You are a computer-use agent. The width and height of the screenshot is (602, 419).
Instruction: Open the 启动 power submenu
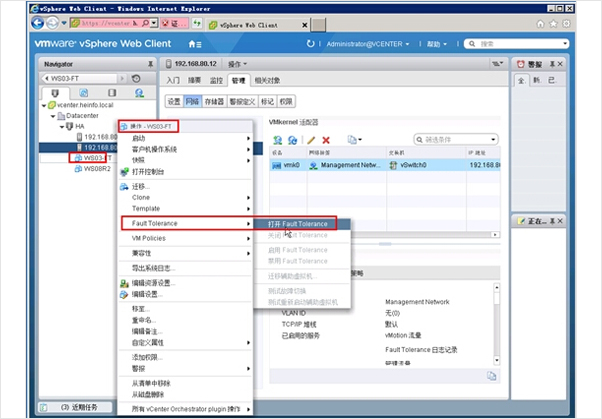[186, 138]
